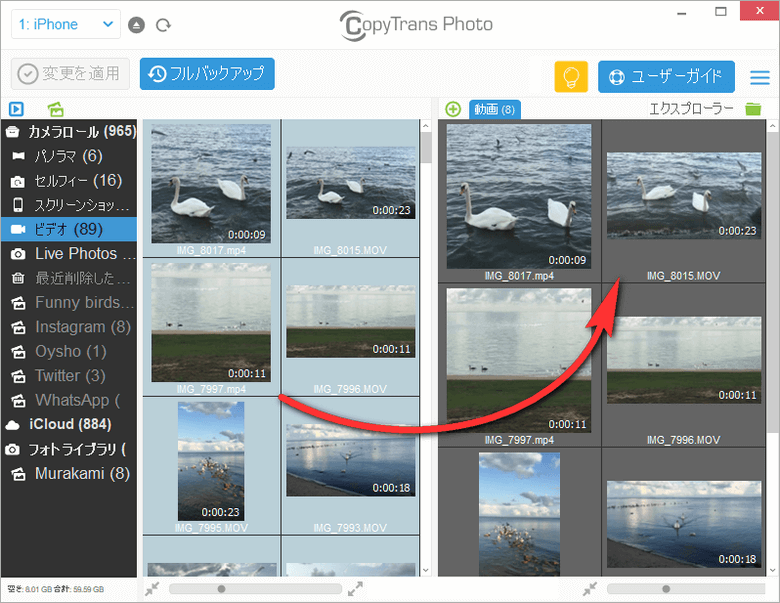Click the yellow lightbulb tips icon
This screenshot has width=780, height=603.
click(571, 77)
